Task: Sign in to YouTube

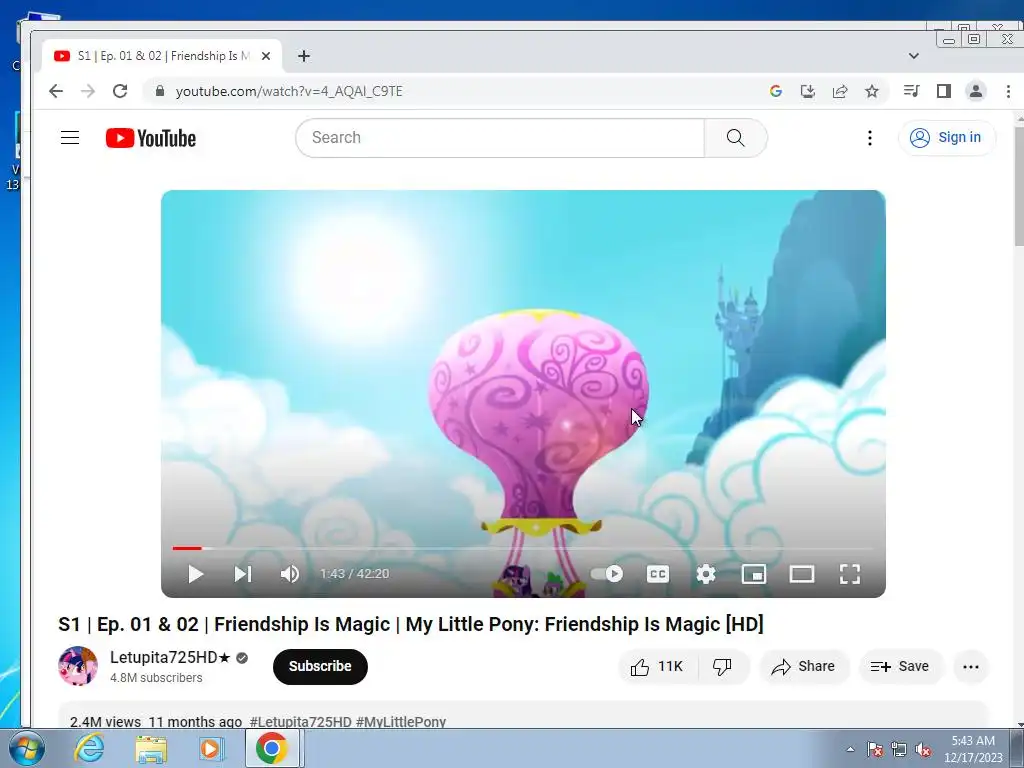Action: 946,138
